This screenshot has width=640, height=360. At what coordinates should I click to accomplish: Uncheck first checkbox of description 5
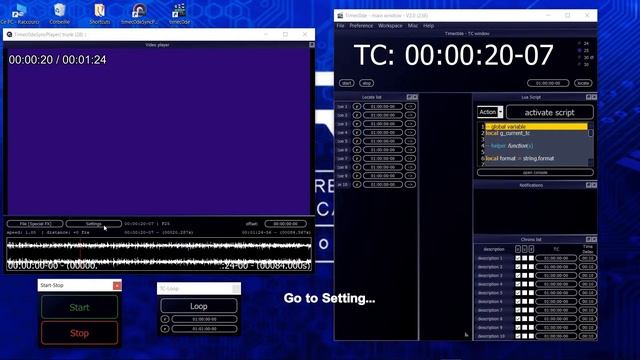pos(518,293)
